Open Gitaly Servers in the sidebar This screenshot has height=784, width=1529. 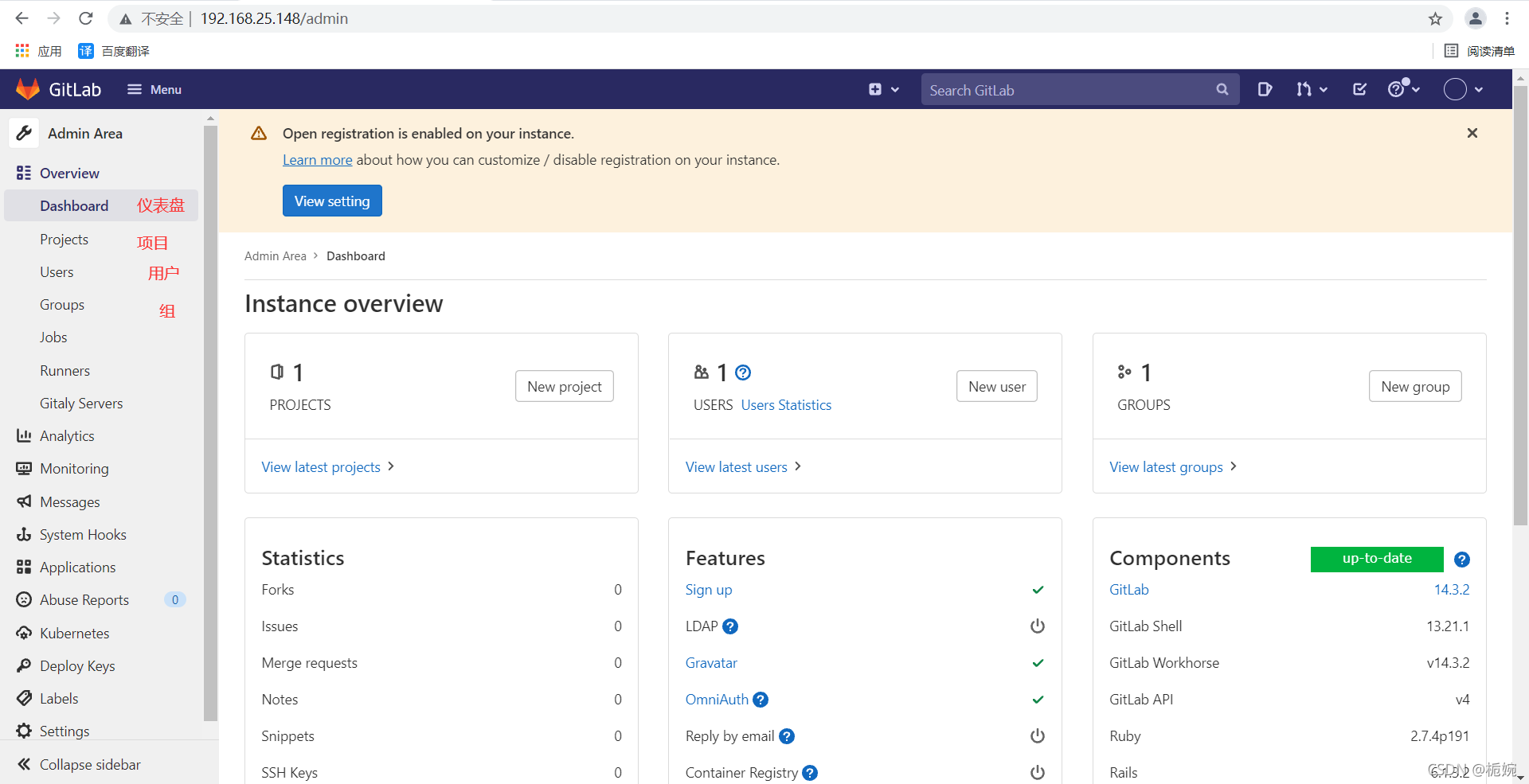pyautogui.click(x=81, y=404)
